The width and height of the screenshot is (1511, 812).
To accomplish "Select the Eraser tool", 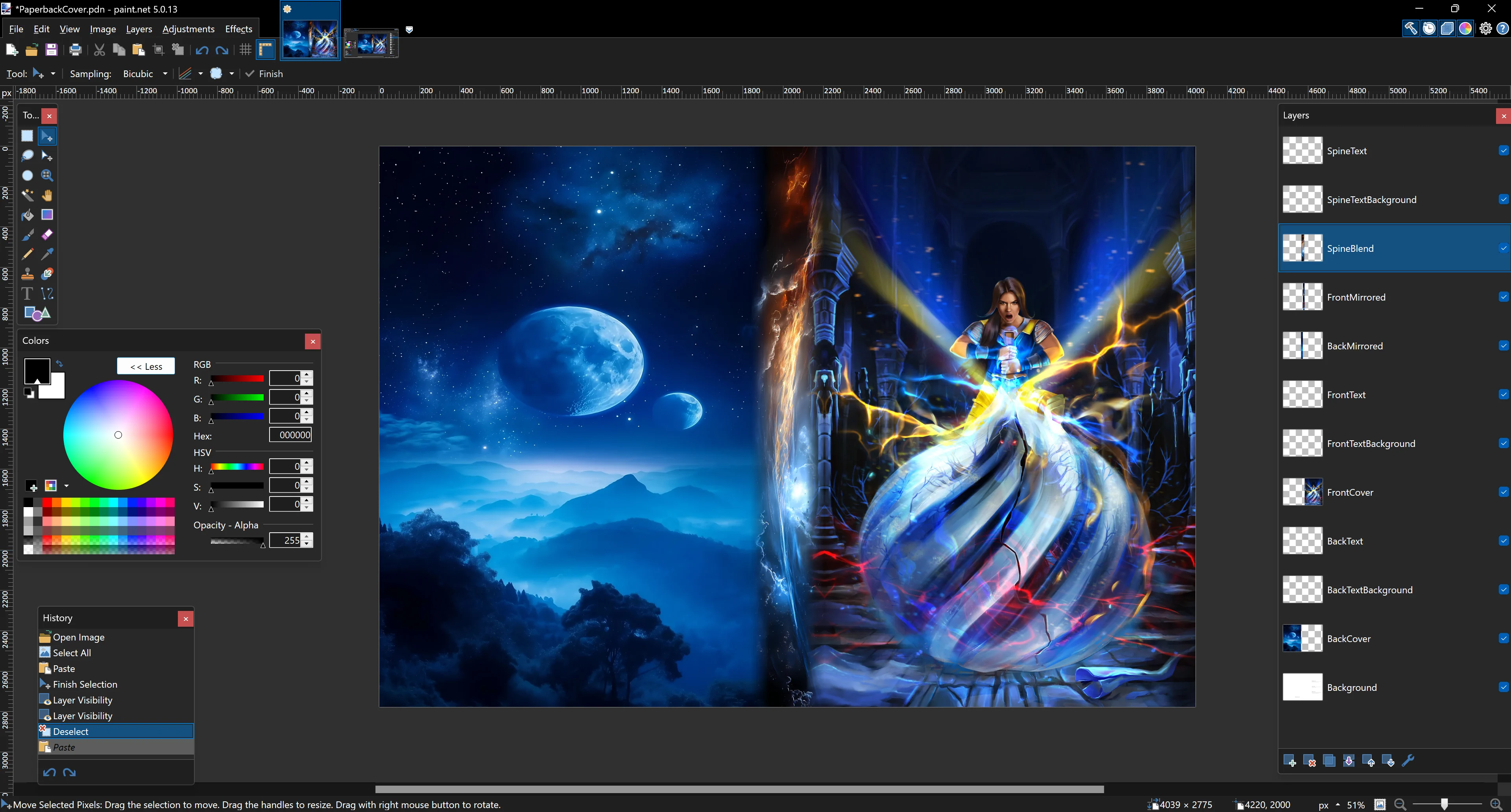I will click(47, 234).
